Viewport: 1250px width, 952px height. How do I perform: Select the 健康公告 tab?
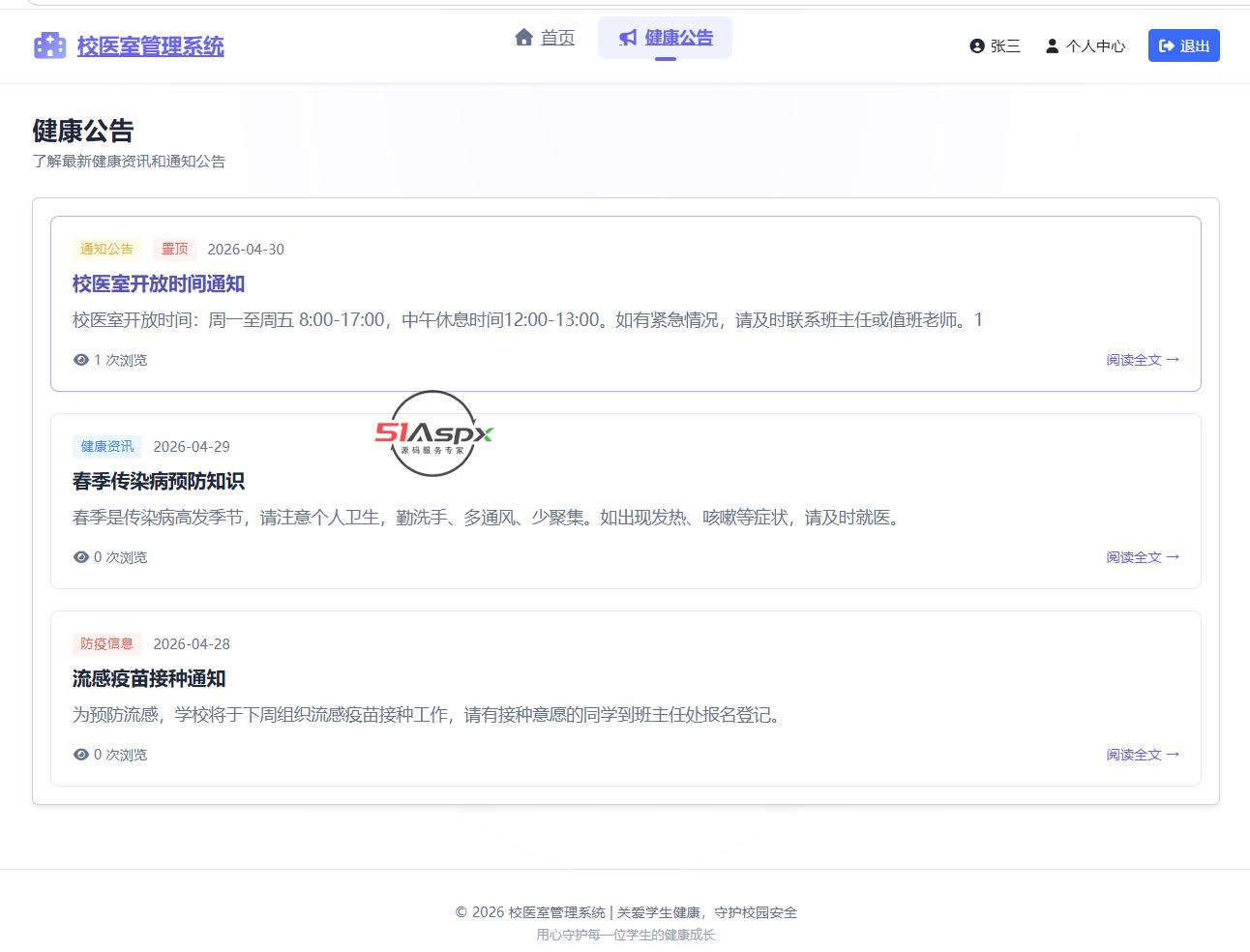click(665, 38)
